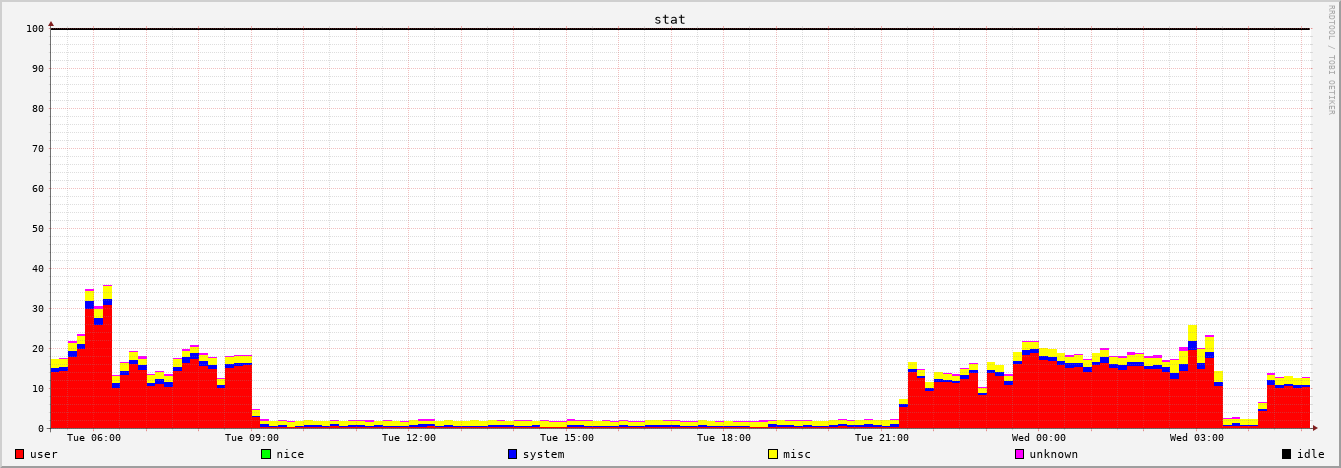Viewport: 1341px width, 468px height.
Task: Click the 30 y-axis value
Action: pyautogui.click(x=38, y=309)
